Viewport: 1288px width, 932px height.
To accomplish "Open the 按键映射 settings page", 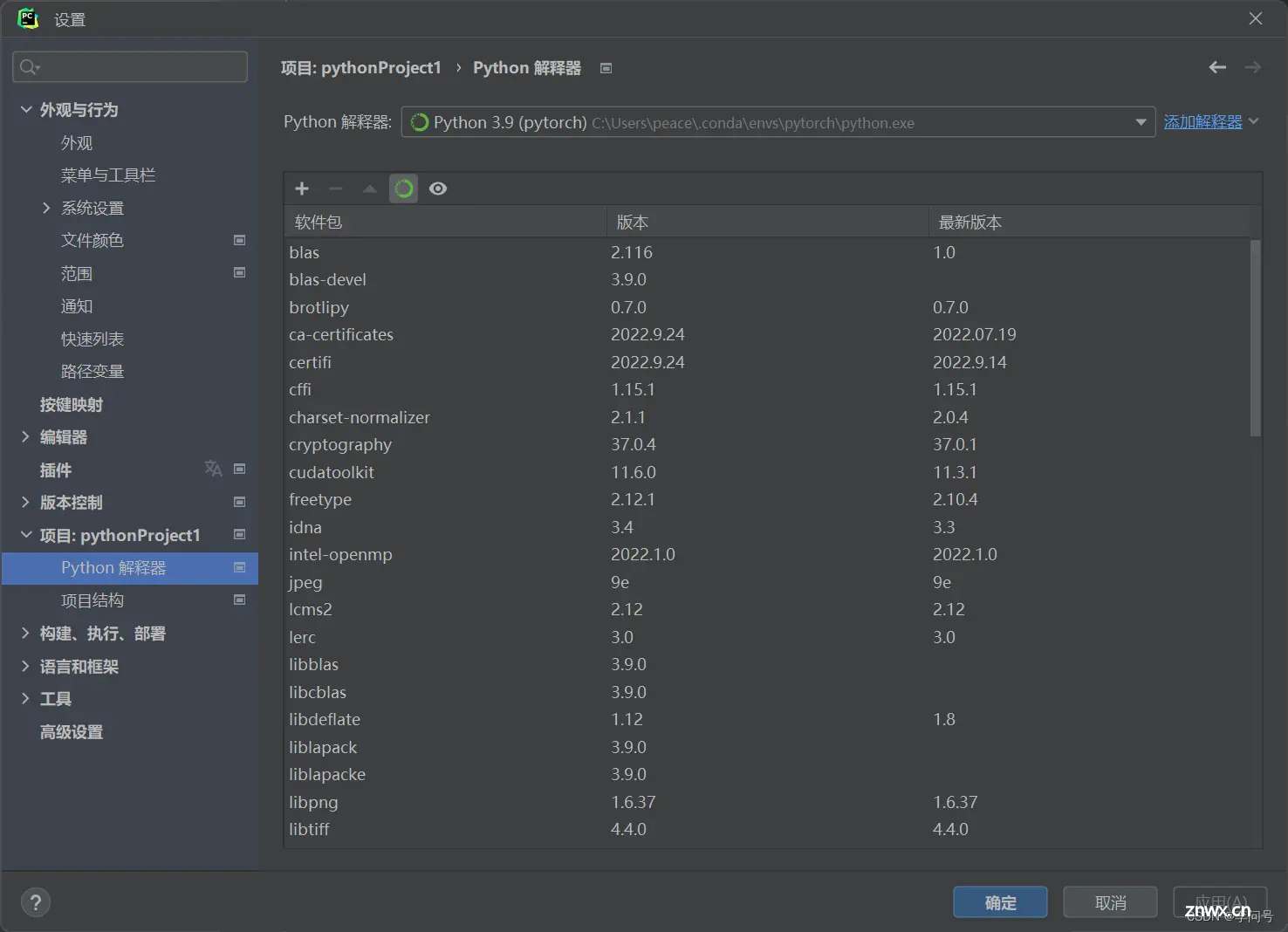I will pyautogui.click(x=72, y=404).
